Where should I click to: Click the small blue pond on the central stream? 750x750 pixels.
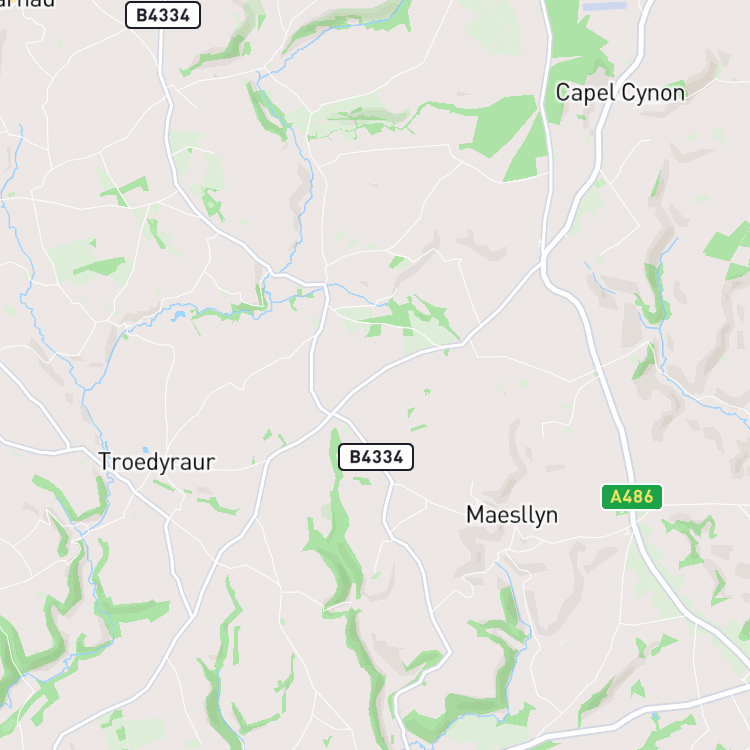[x=178, y=316]
